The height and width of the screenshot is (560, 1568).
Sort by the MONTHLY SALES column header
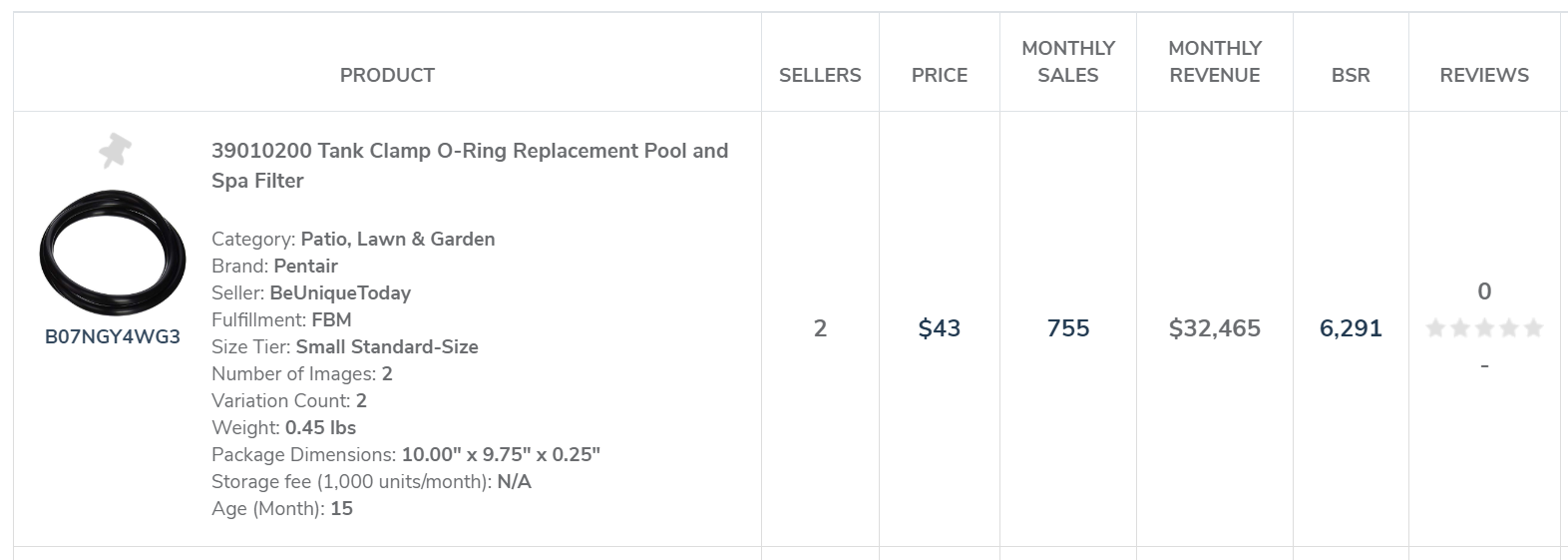1068,62
